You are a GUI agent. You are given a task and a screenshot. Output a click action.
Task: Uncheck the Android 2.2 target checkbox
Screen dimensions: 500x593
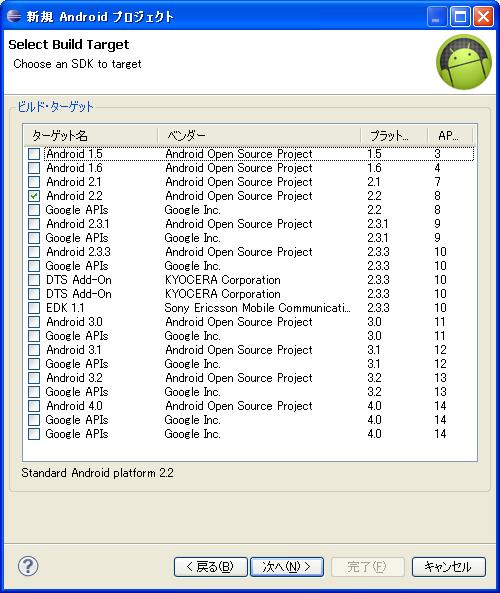click(x=34, y=196)
